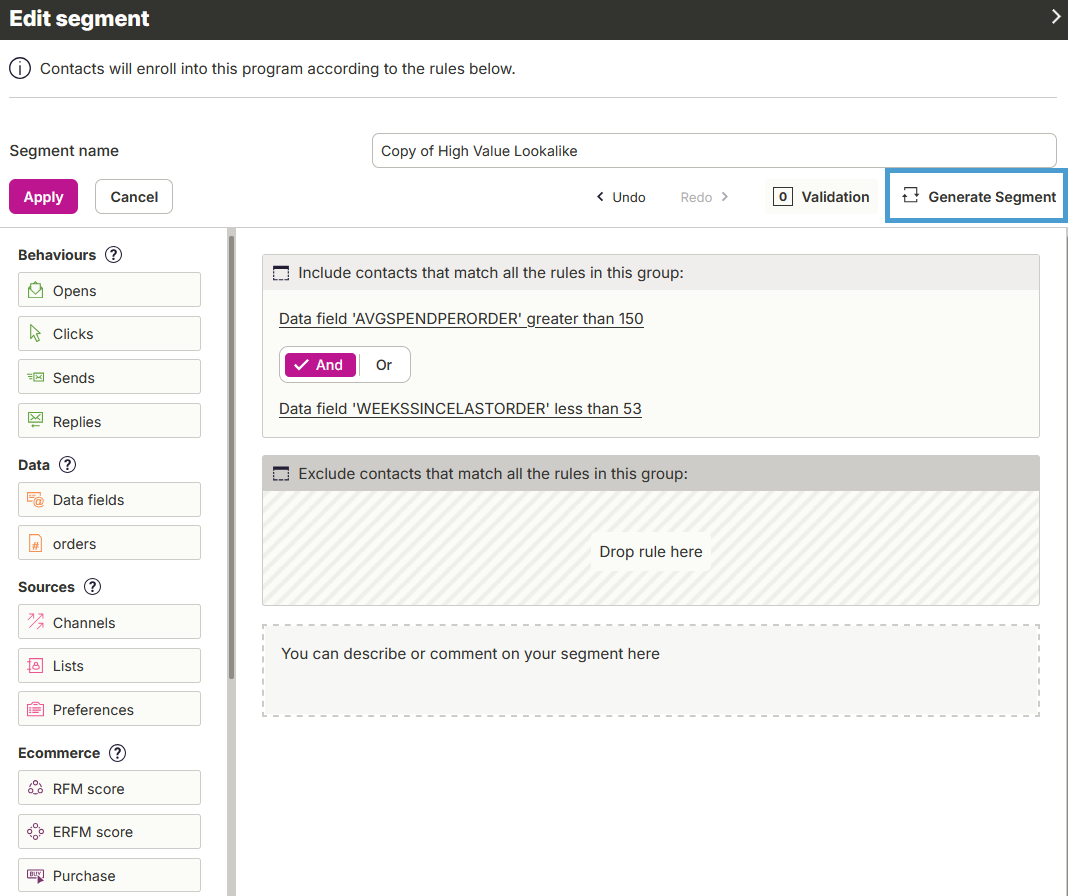Cancel editing the segment

134,197
